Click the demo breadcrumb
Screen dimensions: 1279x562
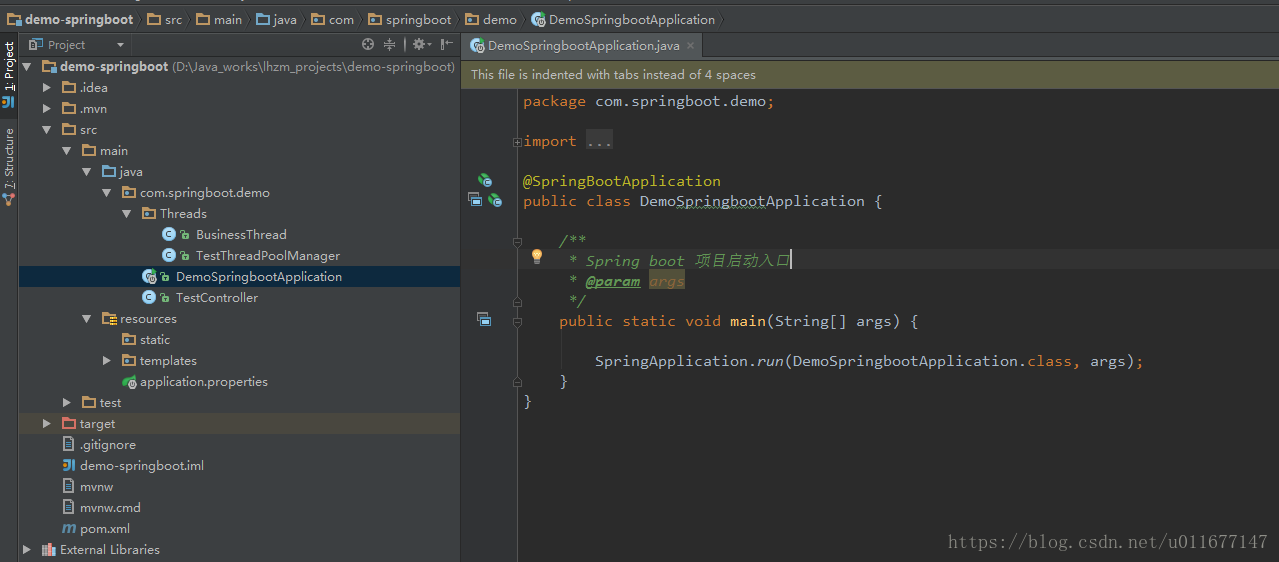click(x=492, y=19)
